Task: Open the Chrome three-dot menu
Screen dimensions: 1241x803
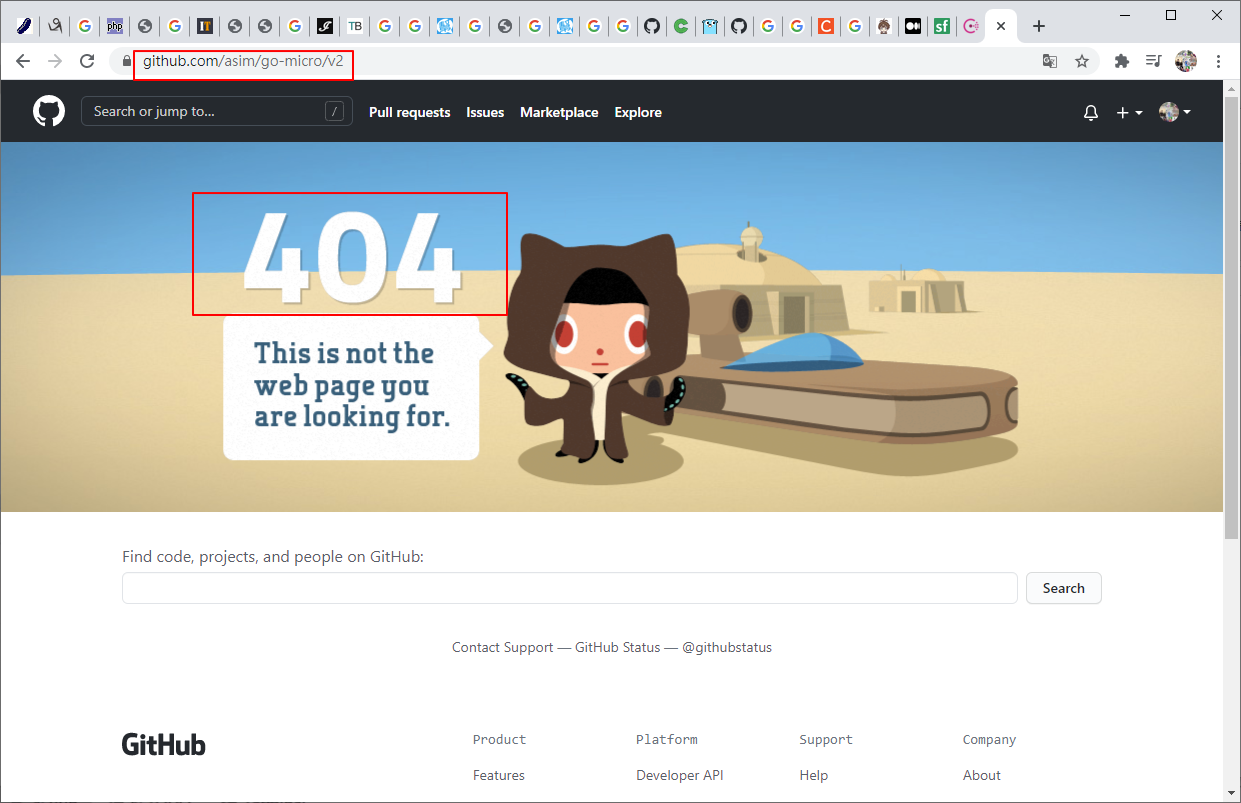Action: coord(1218,61)
